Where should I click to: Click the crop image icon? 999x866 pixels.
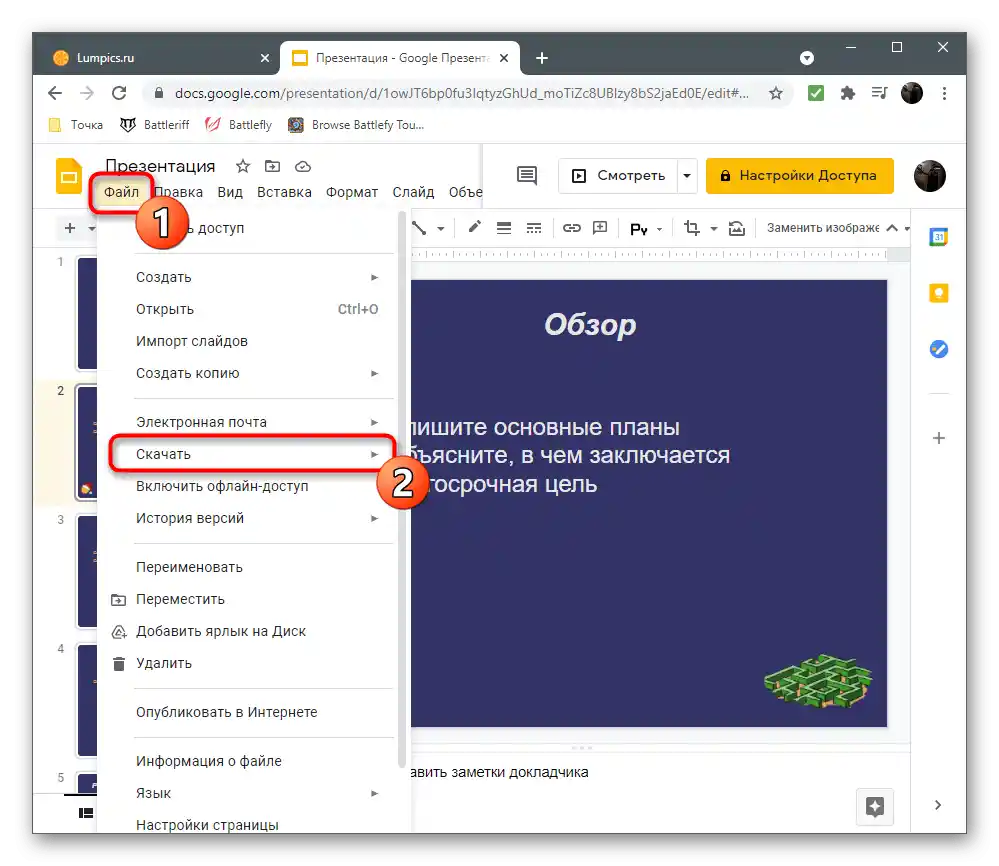[x=692, y=227]
